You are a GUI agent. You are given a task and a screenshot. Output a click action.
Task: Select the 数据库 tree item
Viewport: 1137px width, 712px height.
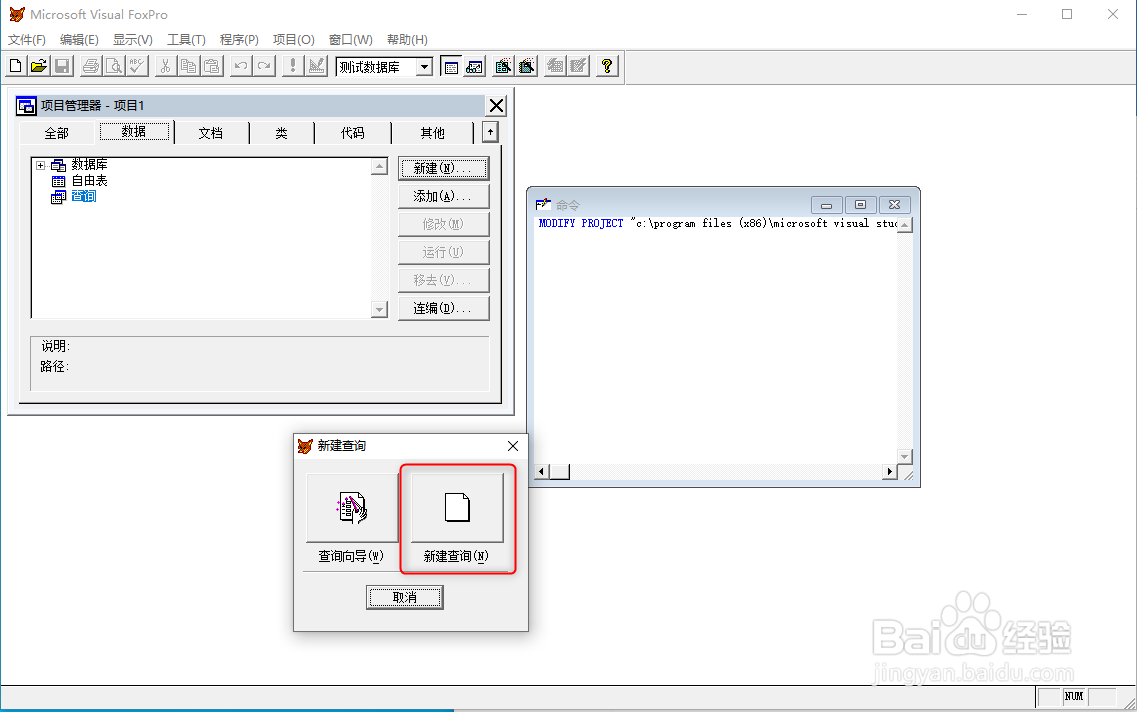(89, 165)
